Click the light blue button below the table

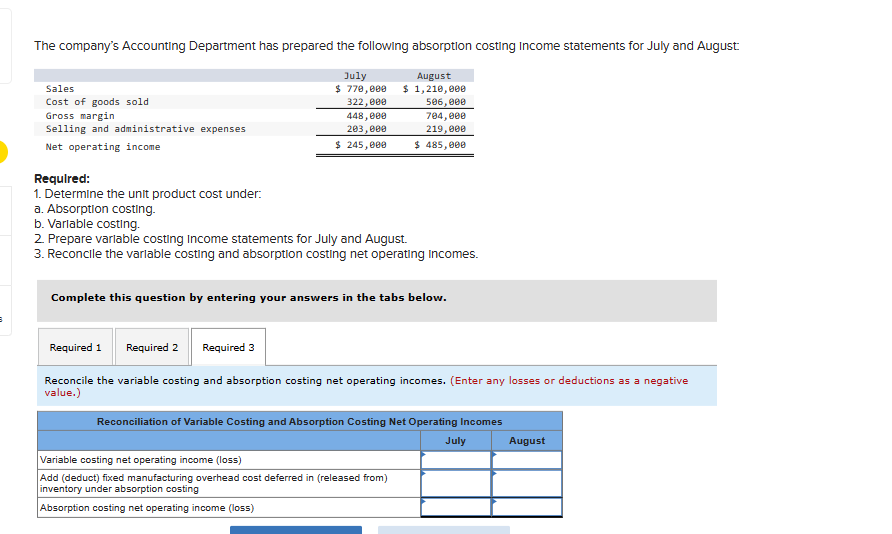pyautogui.click(x=444, y=530)
